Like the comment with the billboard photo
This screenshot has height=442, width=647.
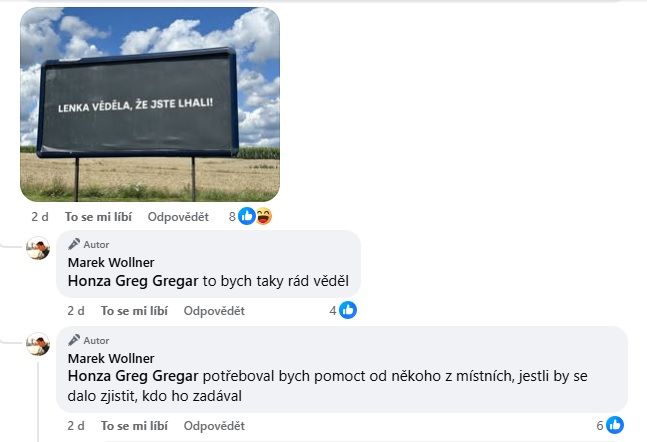pyautogui.click(x=98, y=217)
